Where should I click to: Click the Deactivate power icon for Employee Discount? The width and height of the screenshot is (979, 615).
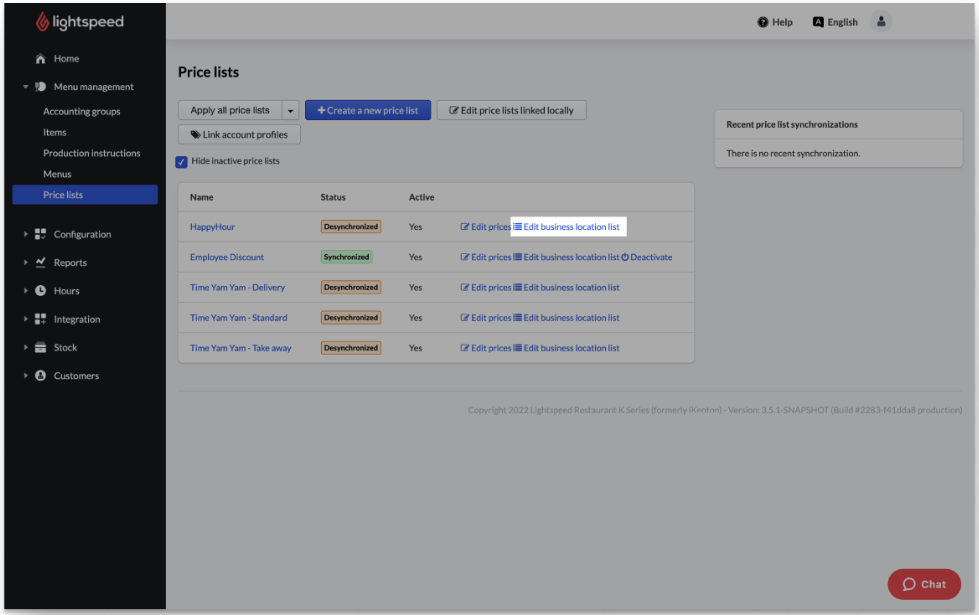click(x=625, y=257)
